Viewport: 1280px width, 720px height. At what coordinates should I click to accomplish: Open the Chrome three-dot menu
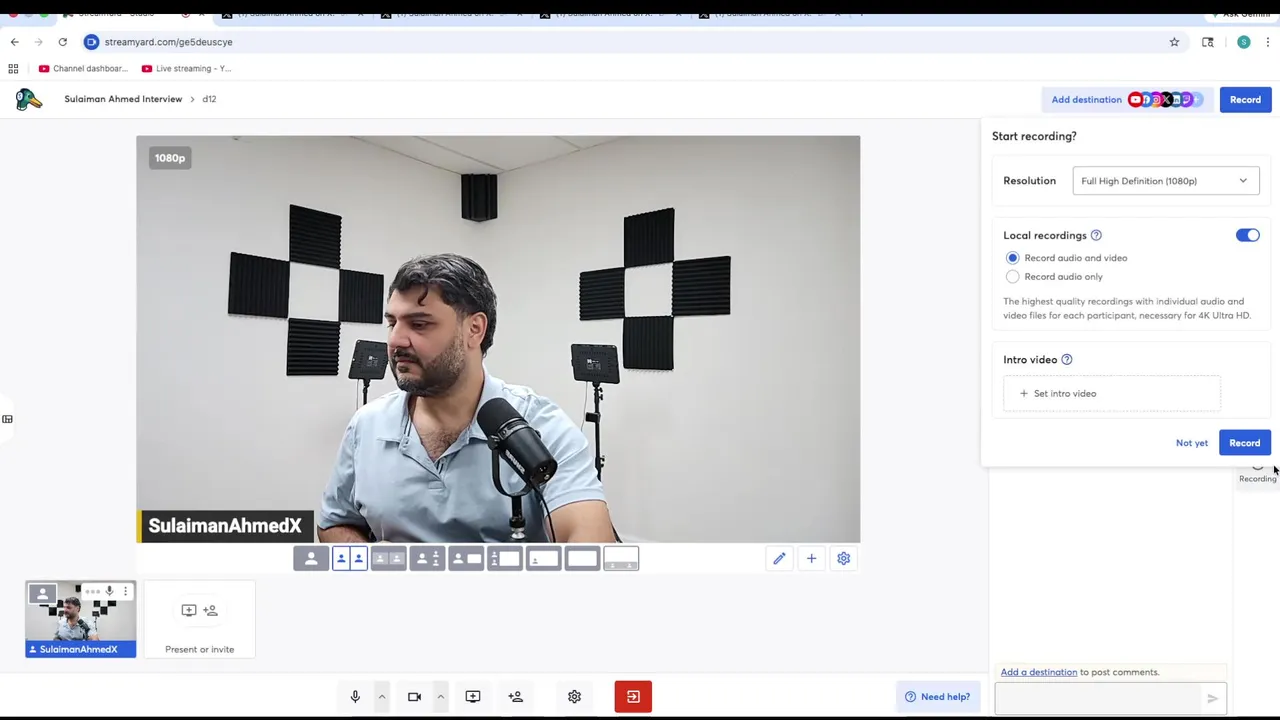click(x=1267, y=42)
